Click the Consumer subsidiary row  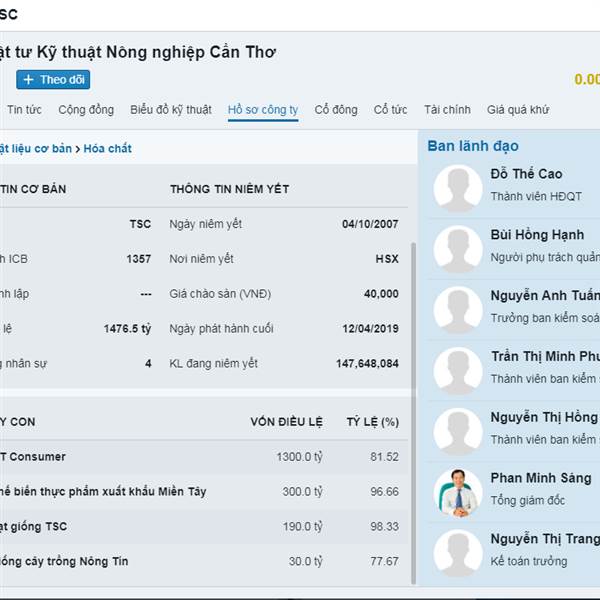coord(204,457)
